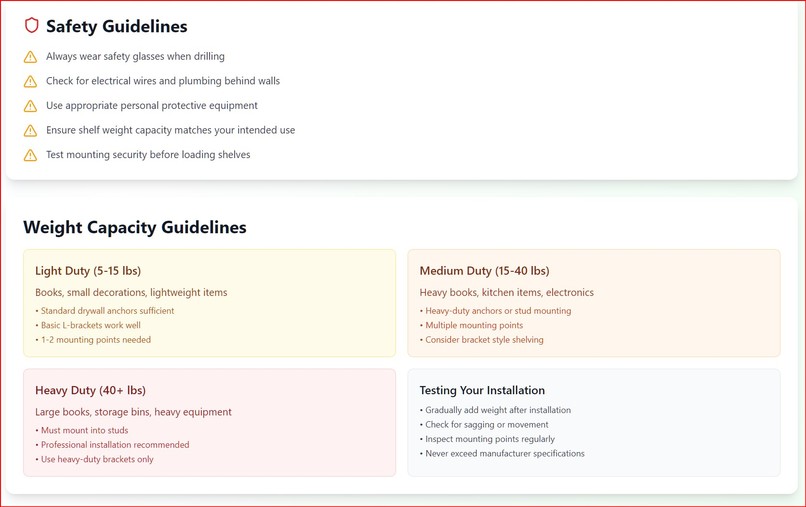
Task: Click the Light Duty (5-15 lbs) title
Action: point(88,271)
